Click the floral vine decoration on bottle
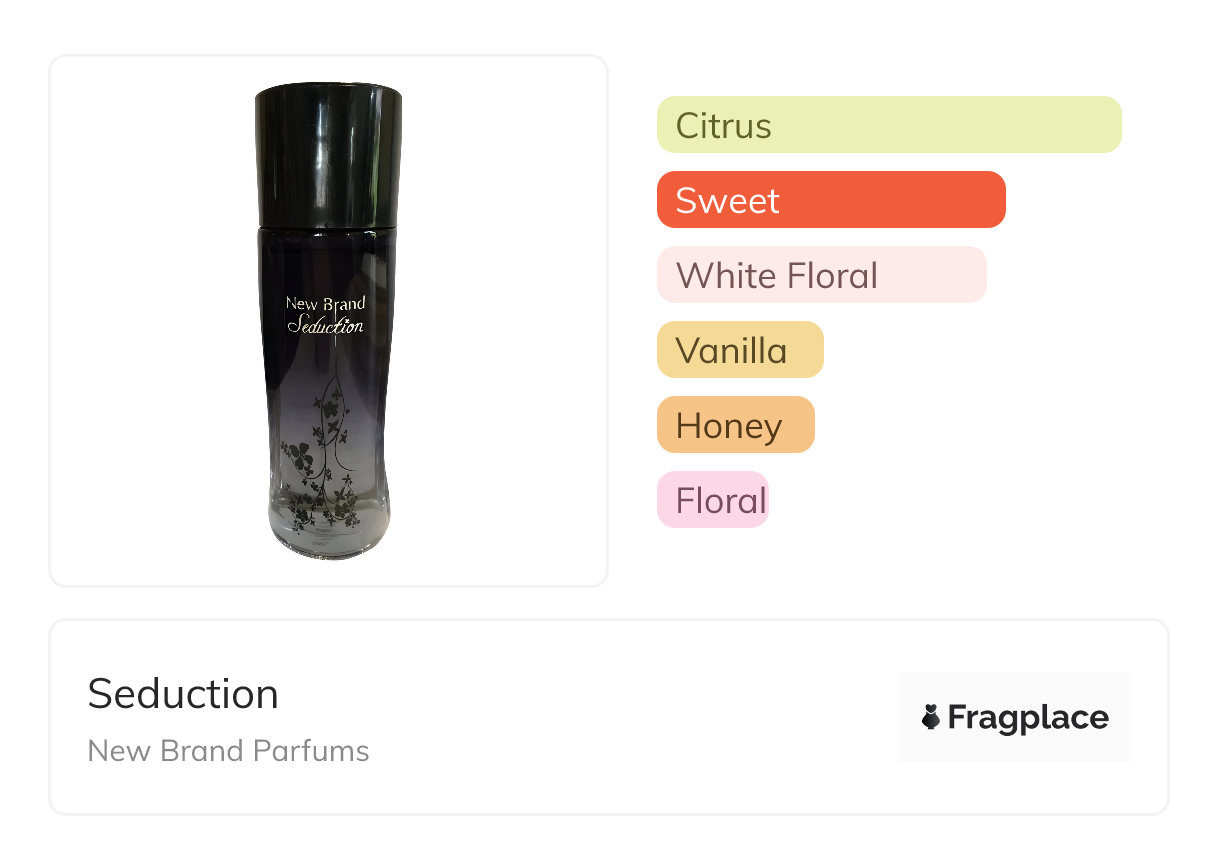The image size is (1218, 864). coord(320,460)
